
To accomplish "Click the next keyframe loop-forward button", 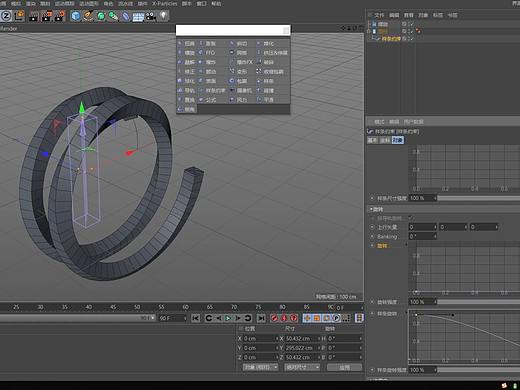I will [x=248, y=318].
